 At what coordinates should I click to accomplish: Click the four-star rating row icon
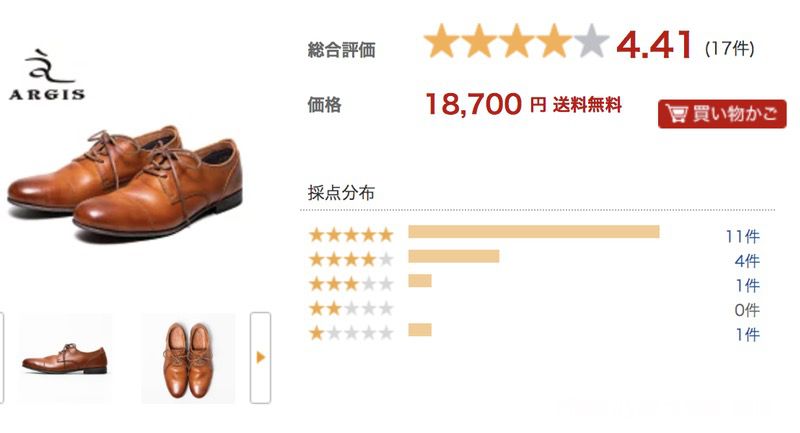(352, 259)
